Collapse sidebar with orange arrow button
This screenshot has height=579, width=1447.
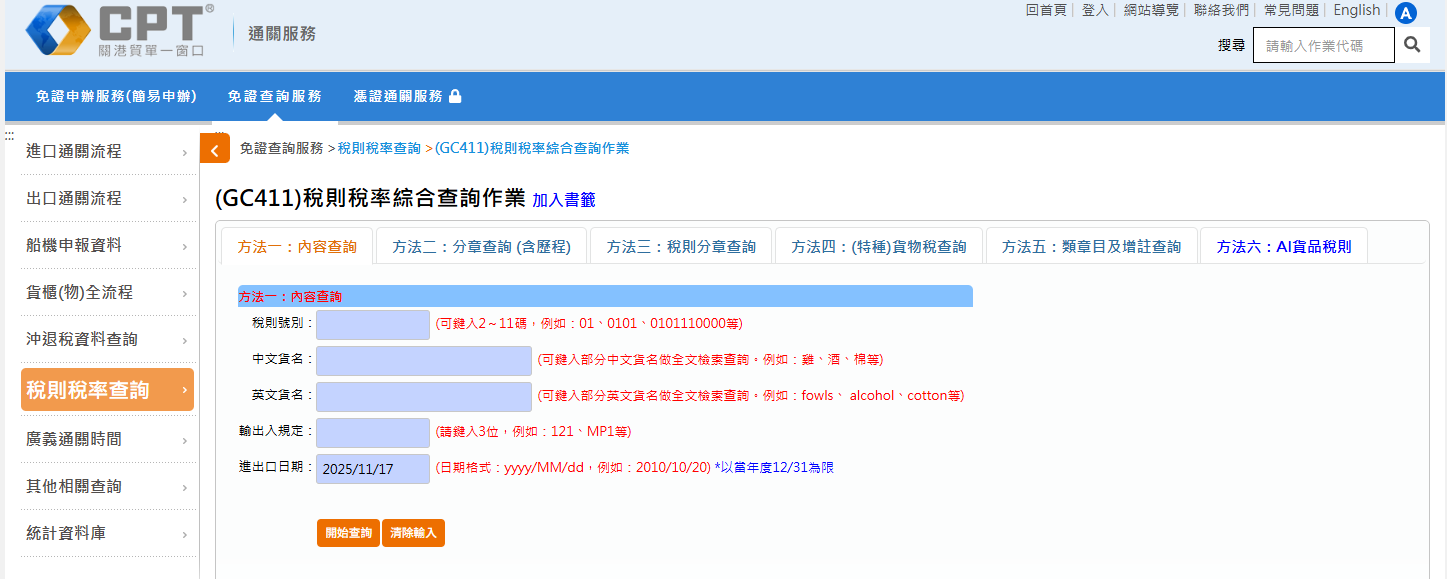[215, 148]
